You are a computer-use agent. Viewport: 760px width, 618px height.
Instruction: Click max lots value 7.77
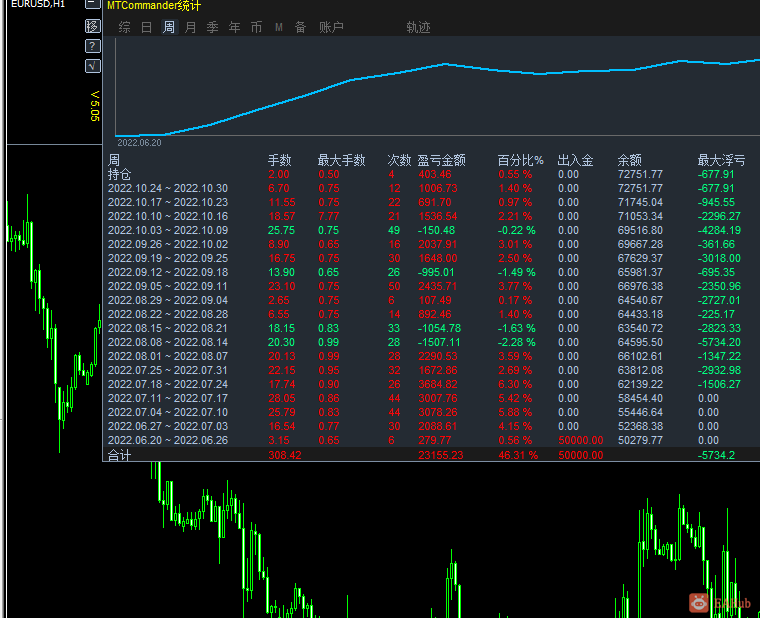click(x=329, y=216)
